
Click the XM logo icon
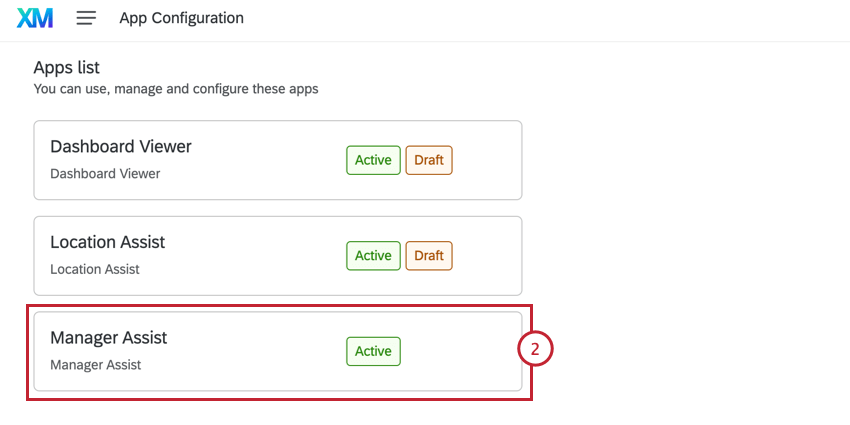pos(35,18)
